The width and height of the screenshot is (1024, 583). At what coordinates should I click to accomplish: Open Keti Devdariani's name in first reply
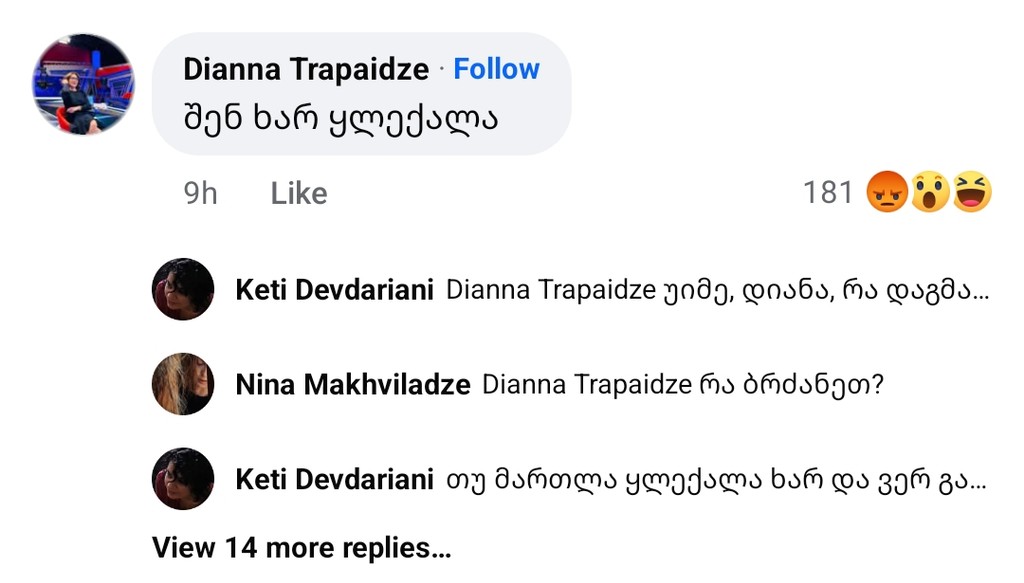tap(334, 290)
